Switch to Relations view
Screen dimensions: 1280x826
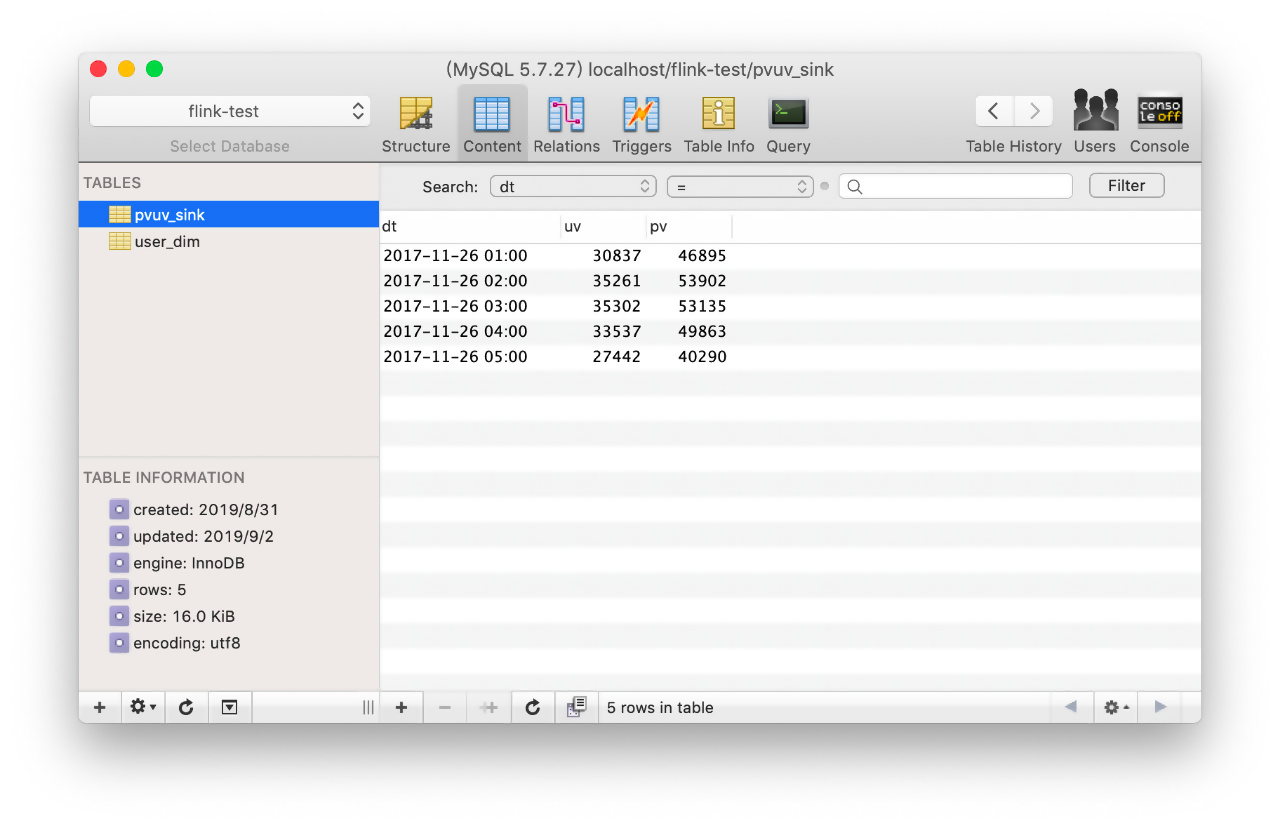[x=566, y=124]
